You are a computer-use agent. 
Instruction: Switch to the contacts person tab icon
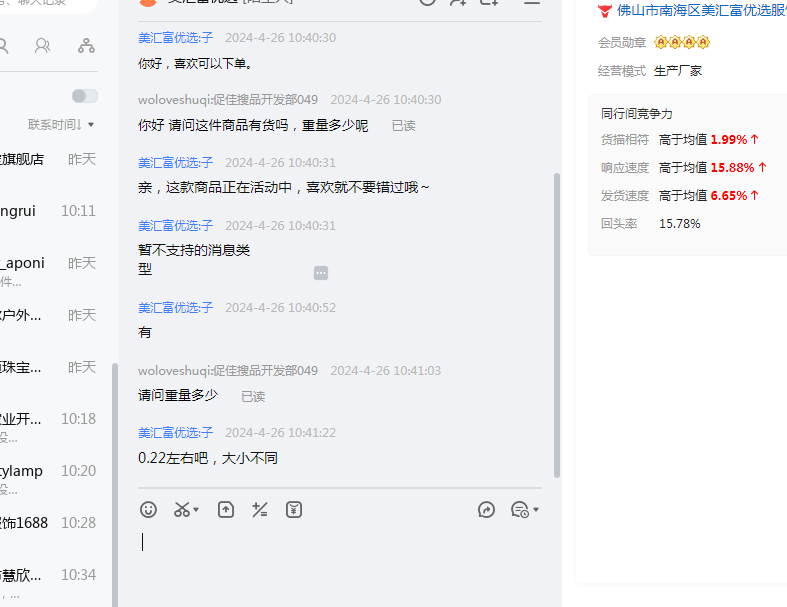pyautogui.click(x=43, y=46)
